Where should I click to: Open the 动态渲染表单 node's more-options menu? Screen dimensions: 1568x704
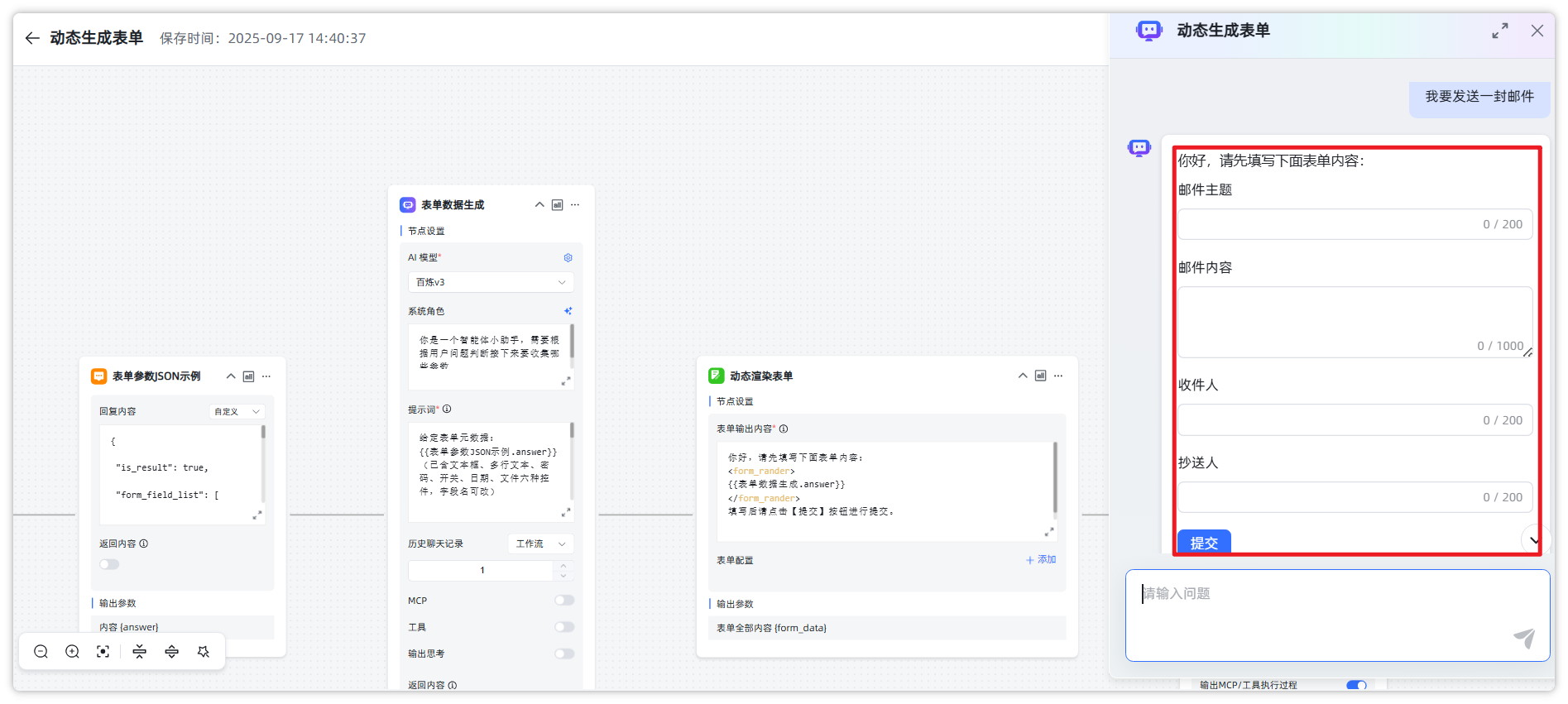pos(1058,376)
